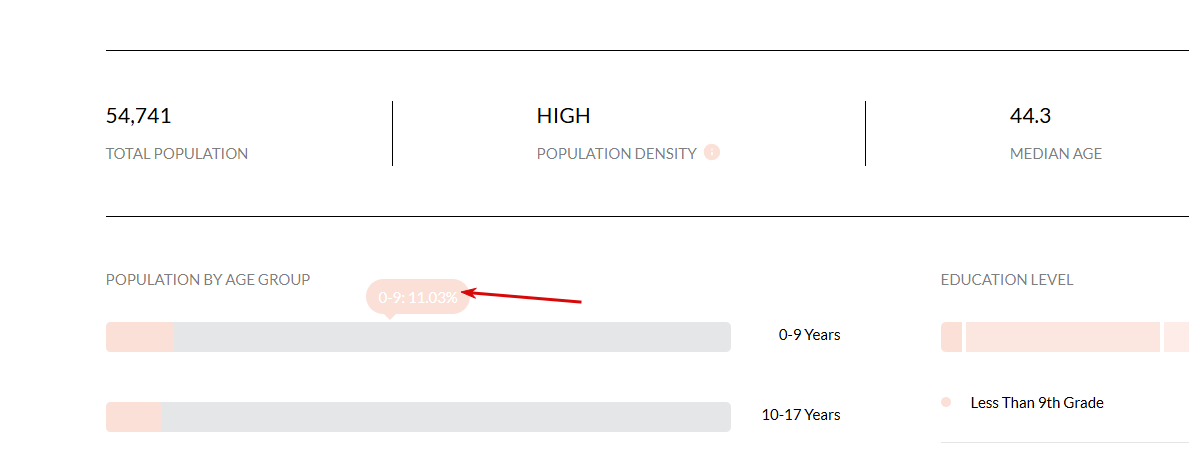The width and height of the screenshot is (1189, 471).
Task: Click the third Education Level bar segment at right edge
Action: click(1176, 337)
